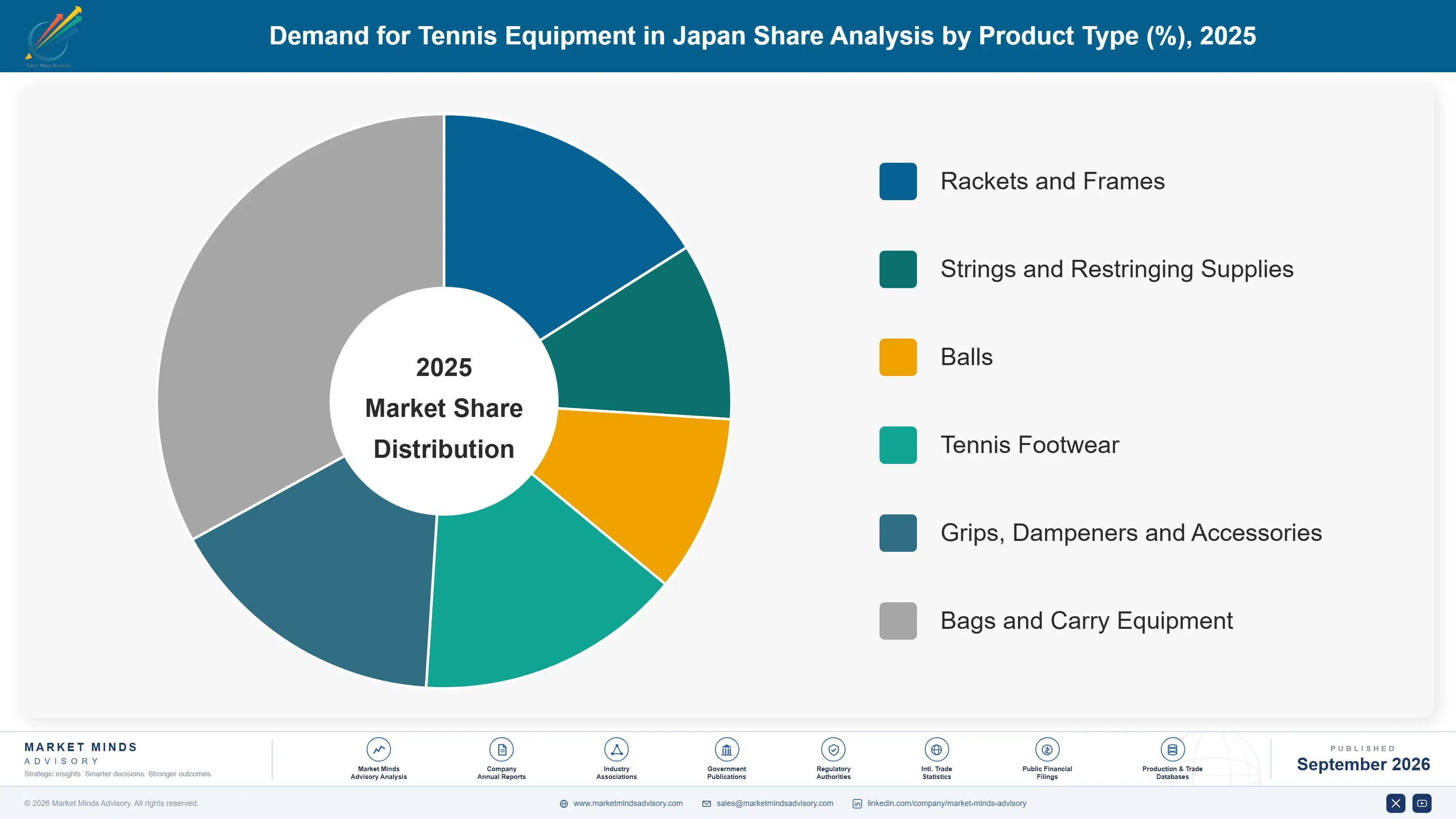
Task: Click the Strings and Restringing Supplies legend swatch
Action: [897, 269]
